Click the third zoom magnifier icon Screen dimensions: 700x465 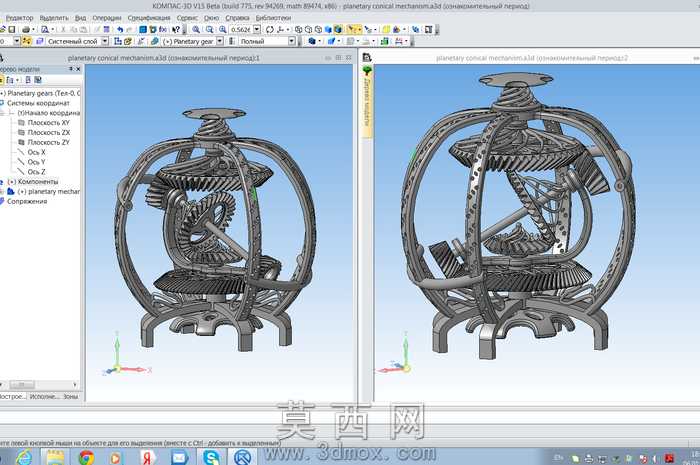click(x=222, y=29)
